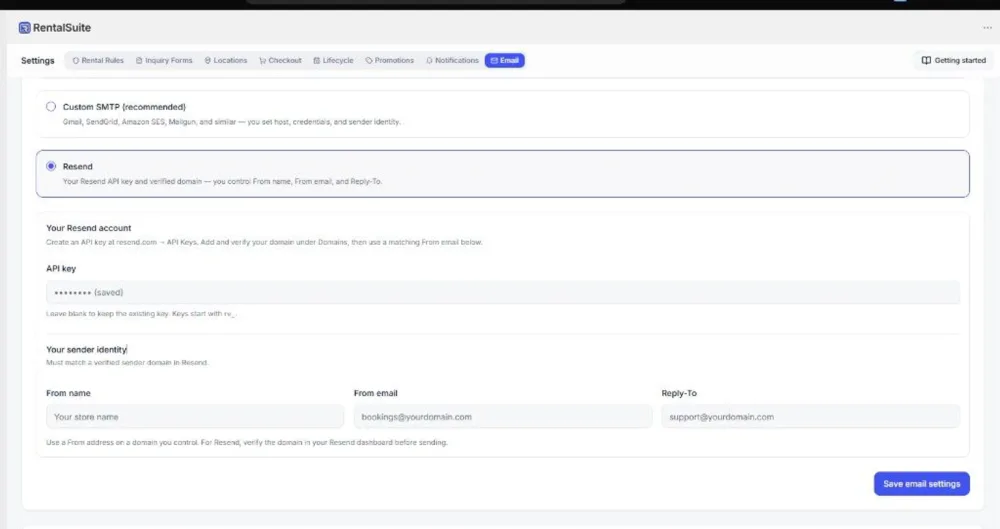The width and height of the screenshot is (1000, 529).
Task: Click the 'Leave blank to keep the existing key' hint
Action: [x=141, y=314]
